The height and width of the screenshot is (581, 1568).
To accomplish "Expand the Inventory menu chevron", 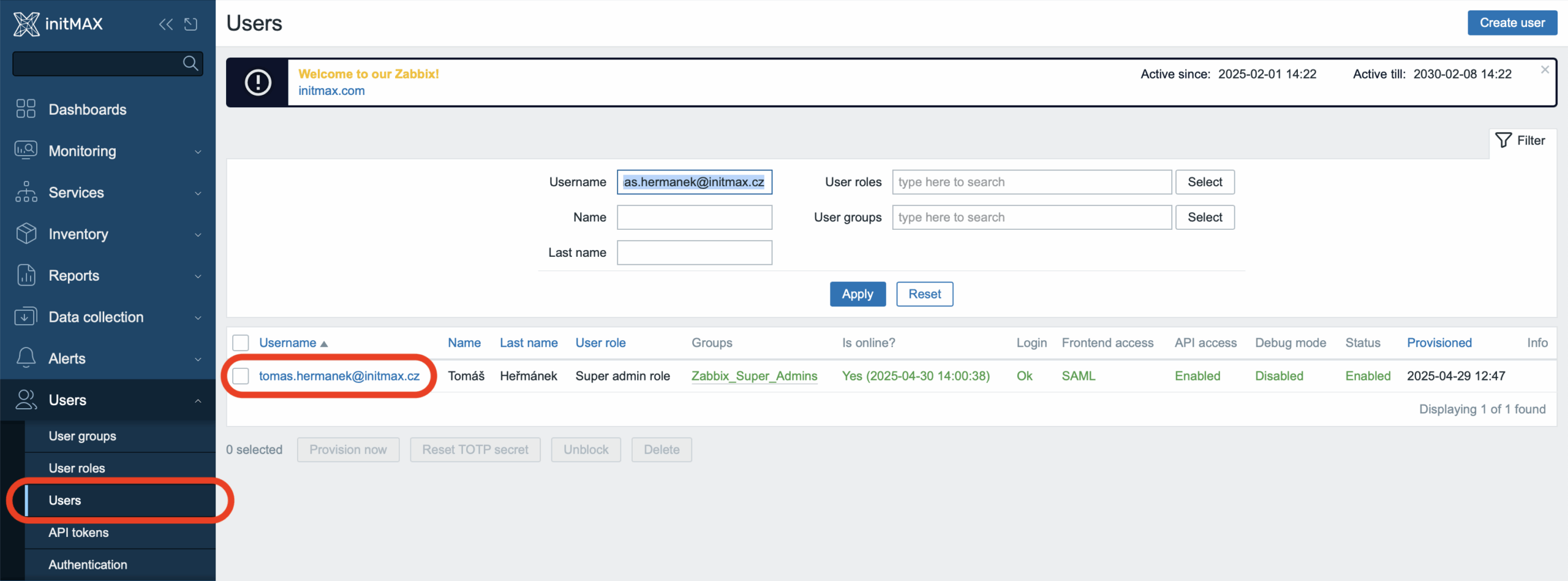I will click(x=198, y=235).
